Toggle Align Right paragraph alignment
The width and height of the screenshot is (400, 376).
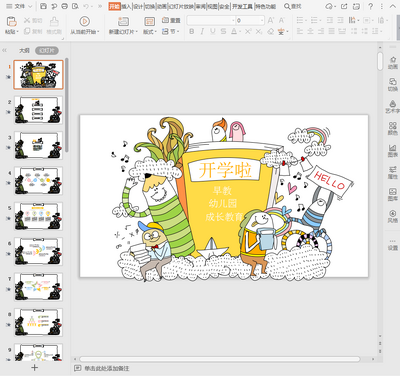(321, 31)
